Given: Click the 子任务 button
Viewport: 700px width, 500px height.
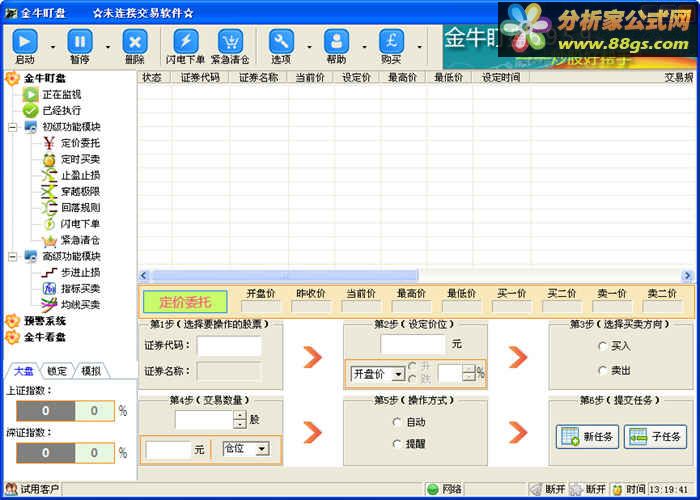Looking at the screenshot, I should [x=655, y=437].
